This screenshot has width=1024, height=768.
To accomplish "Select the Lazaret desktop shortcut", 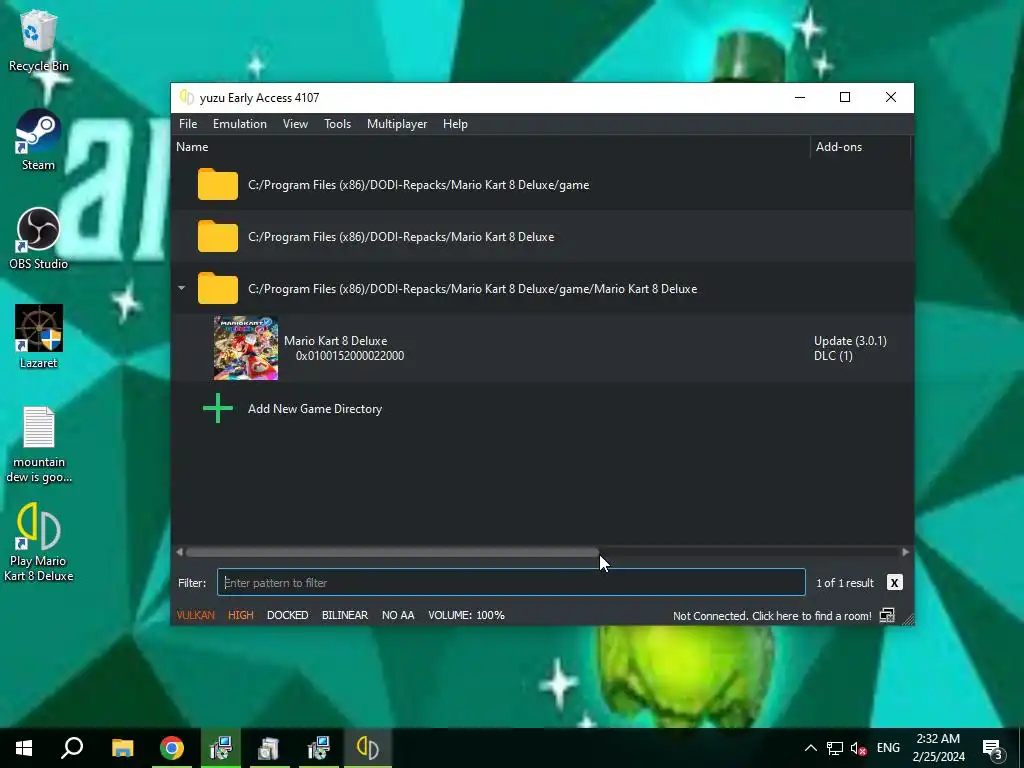I will 39,337.
